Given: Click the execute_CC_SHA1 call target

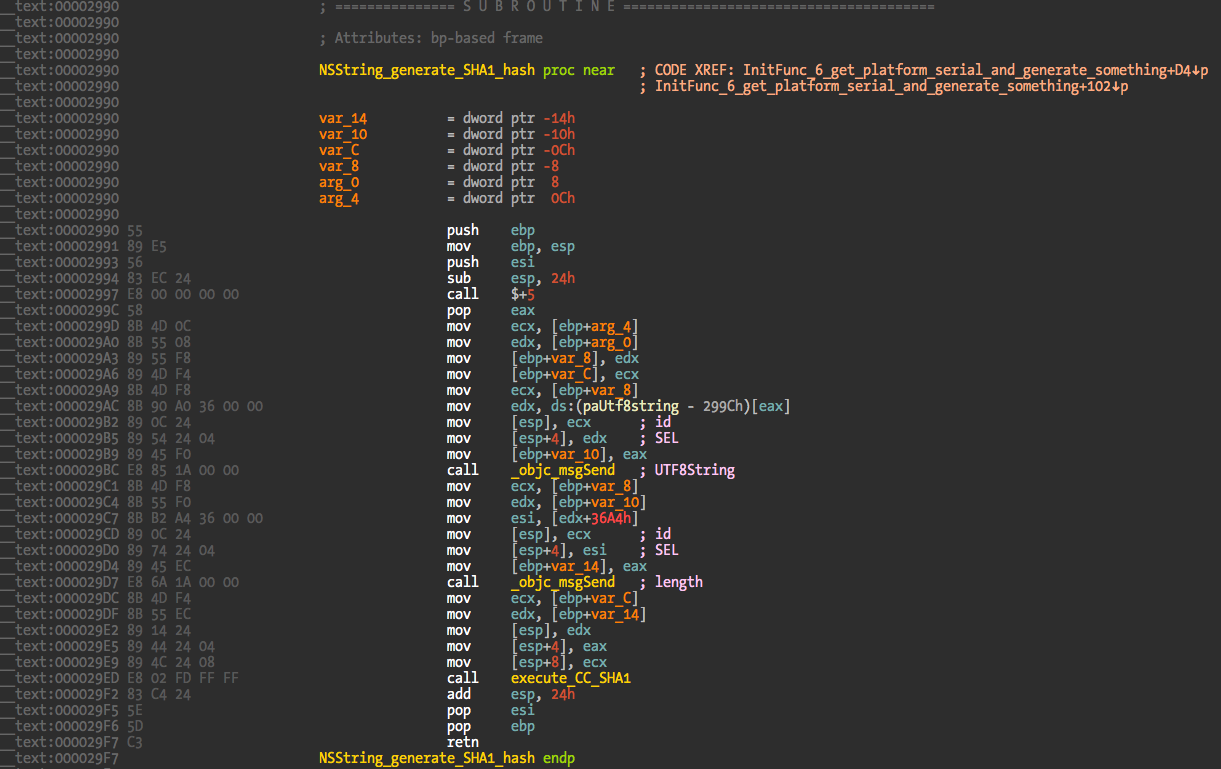Looking at the screenshot, I should [570, 678].
